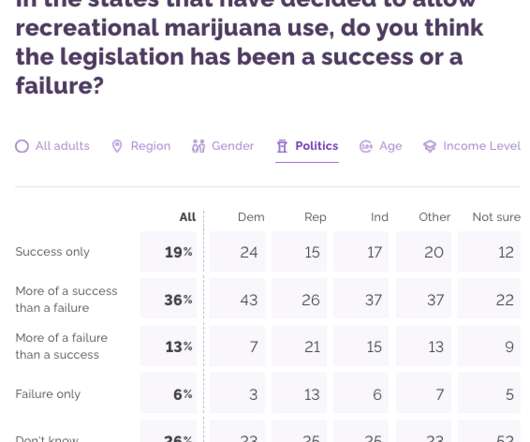Click the Region map pin icon
Image resolution: width=530 pixels, height=442 pixels.
point(117,146)
